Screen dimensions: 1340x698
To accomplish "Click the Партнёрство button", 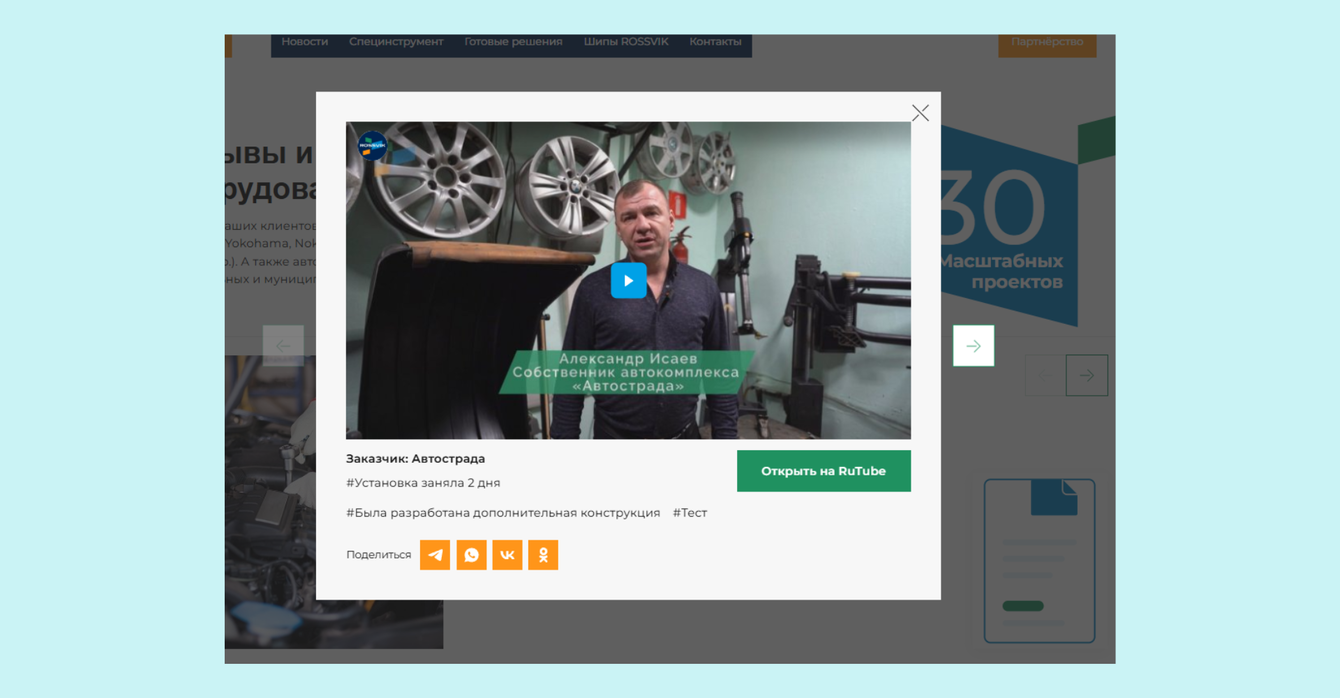I will click(x=1047, y=43).
